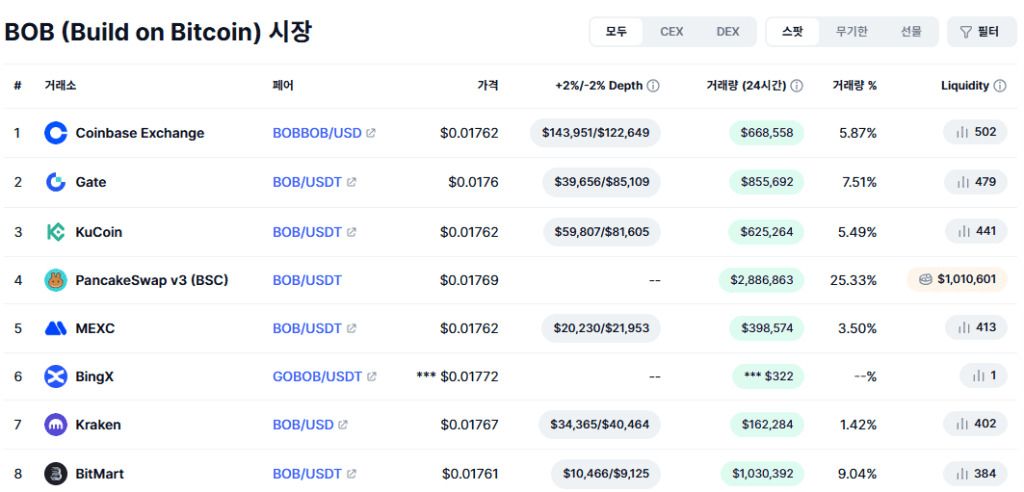Open the 필터 filter button
Viewport: 1024px width, 492px height.
[982, 31]
